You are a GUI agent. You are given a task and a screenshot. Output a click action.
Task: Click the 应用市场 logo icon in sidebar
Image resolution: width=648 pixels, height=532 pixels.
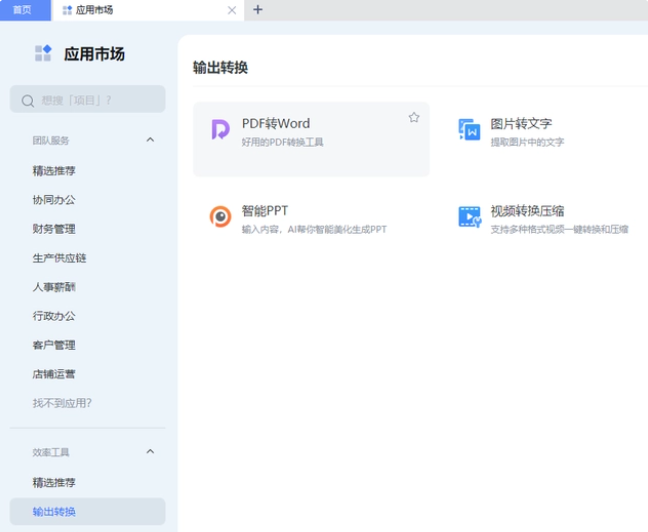(x=42, y=53)
